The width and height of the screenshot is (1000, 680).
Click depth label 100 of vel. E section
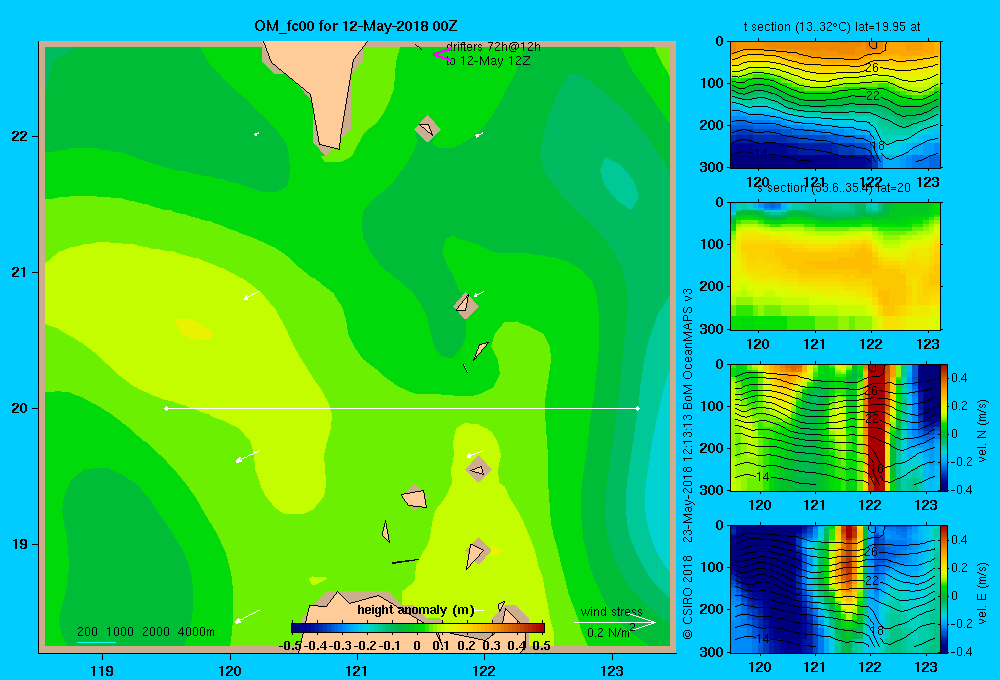click(x=712, y=567)
